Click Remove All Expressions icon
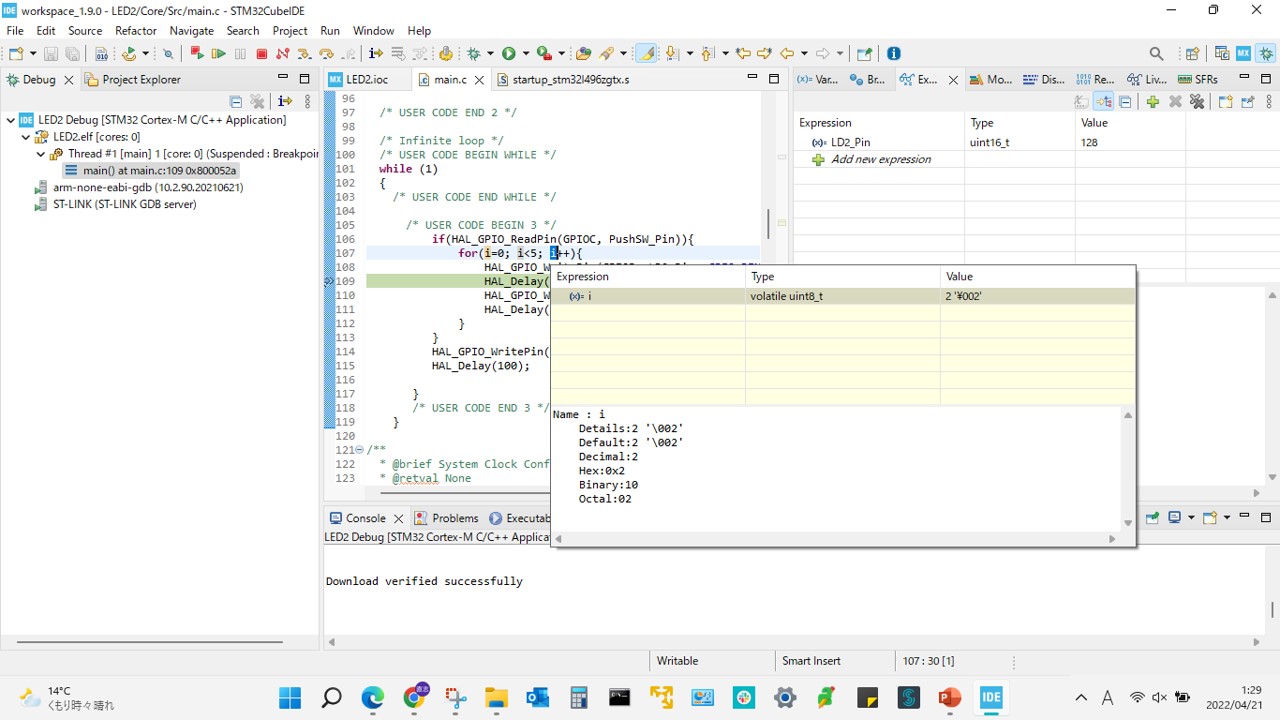 1197,101
